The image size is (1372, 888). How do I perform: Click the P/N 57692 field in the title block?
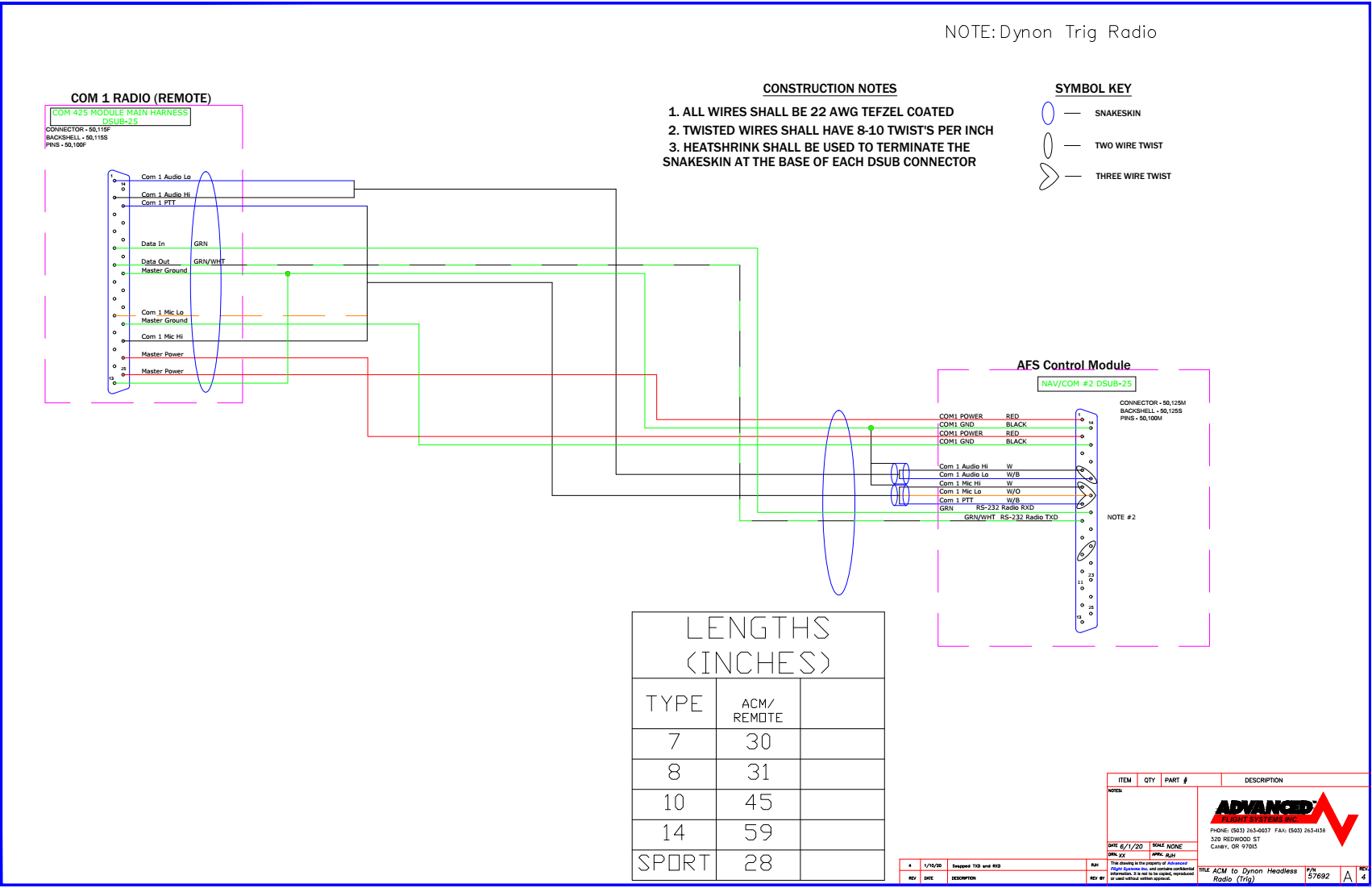(1317, 874)
